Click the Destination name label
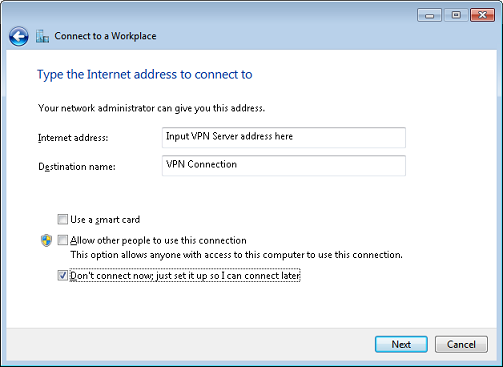This screenshot has height=367, width=503. point(77,166)
